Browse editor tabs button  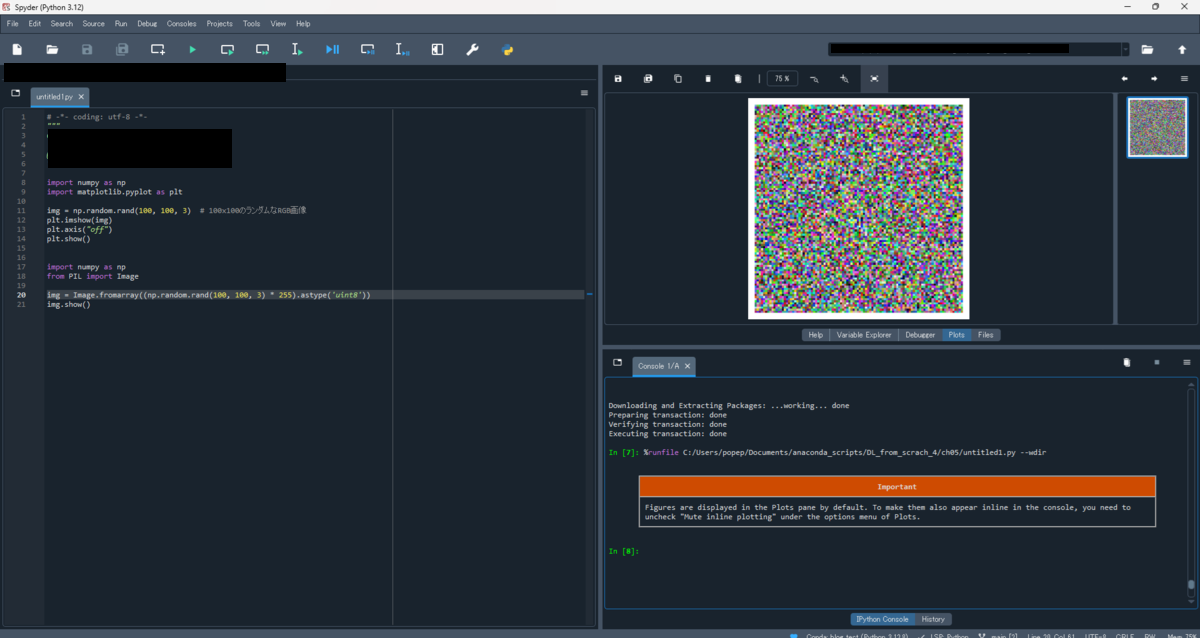(x=15, y=93)
